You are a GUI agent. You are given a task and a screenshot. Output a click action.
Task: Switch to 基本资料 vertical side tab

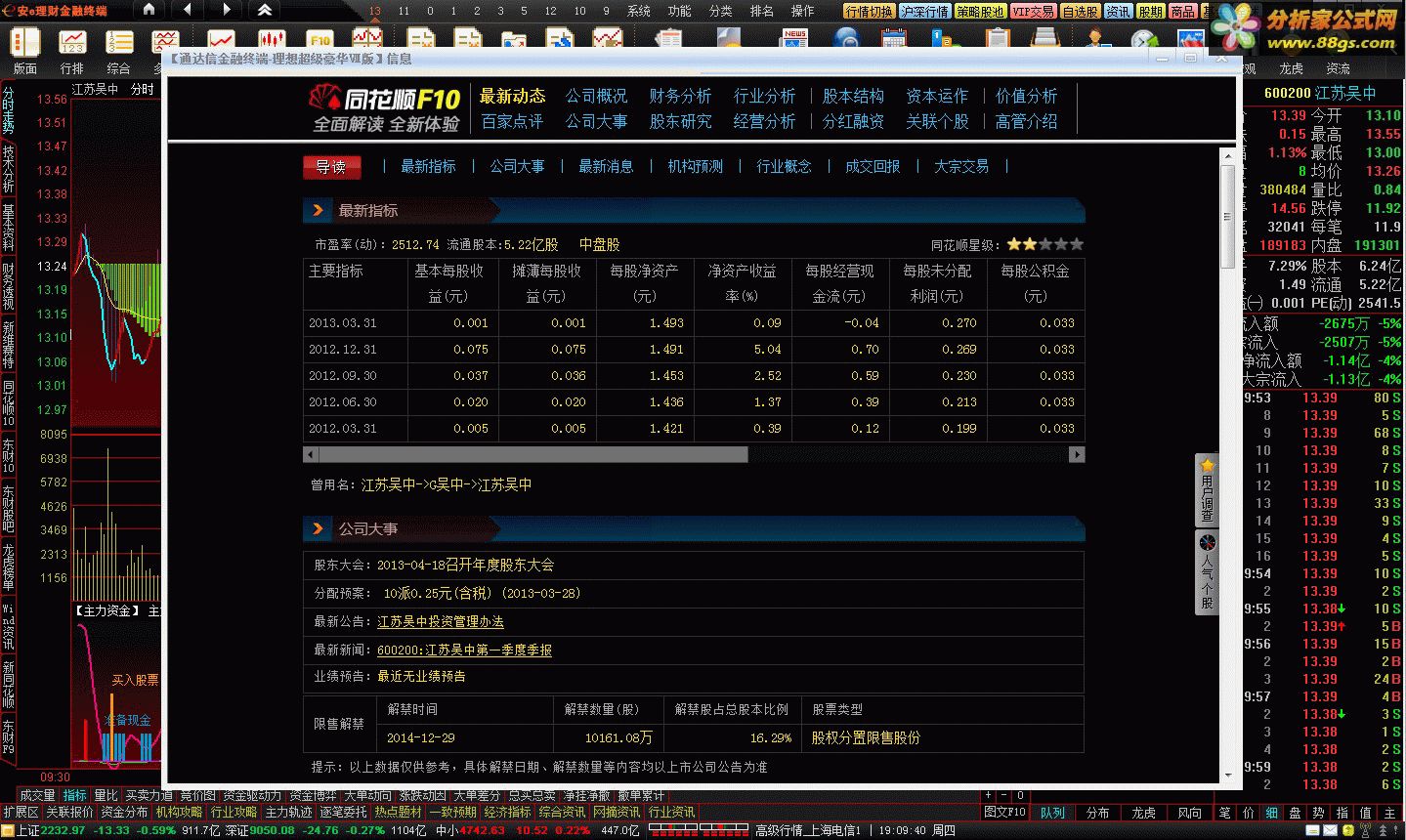tap(8, 227)
